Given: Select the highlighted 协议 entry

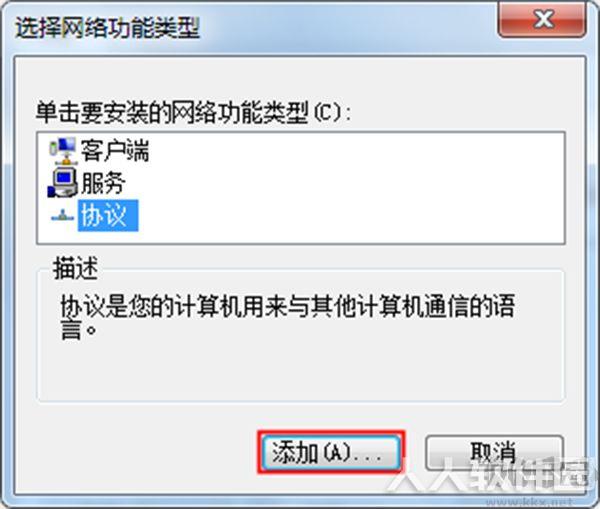Looking at the screenshot, I should pos(108,215).
